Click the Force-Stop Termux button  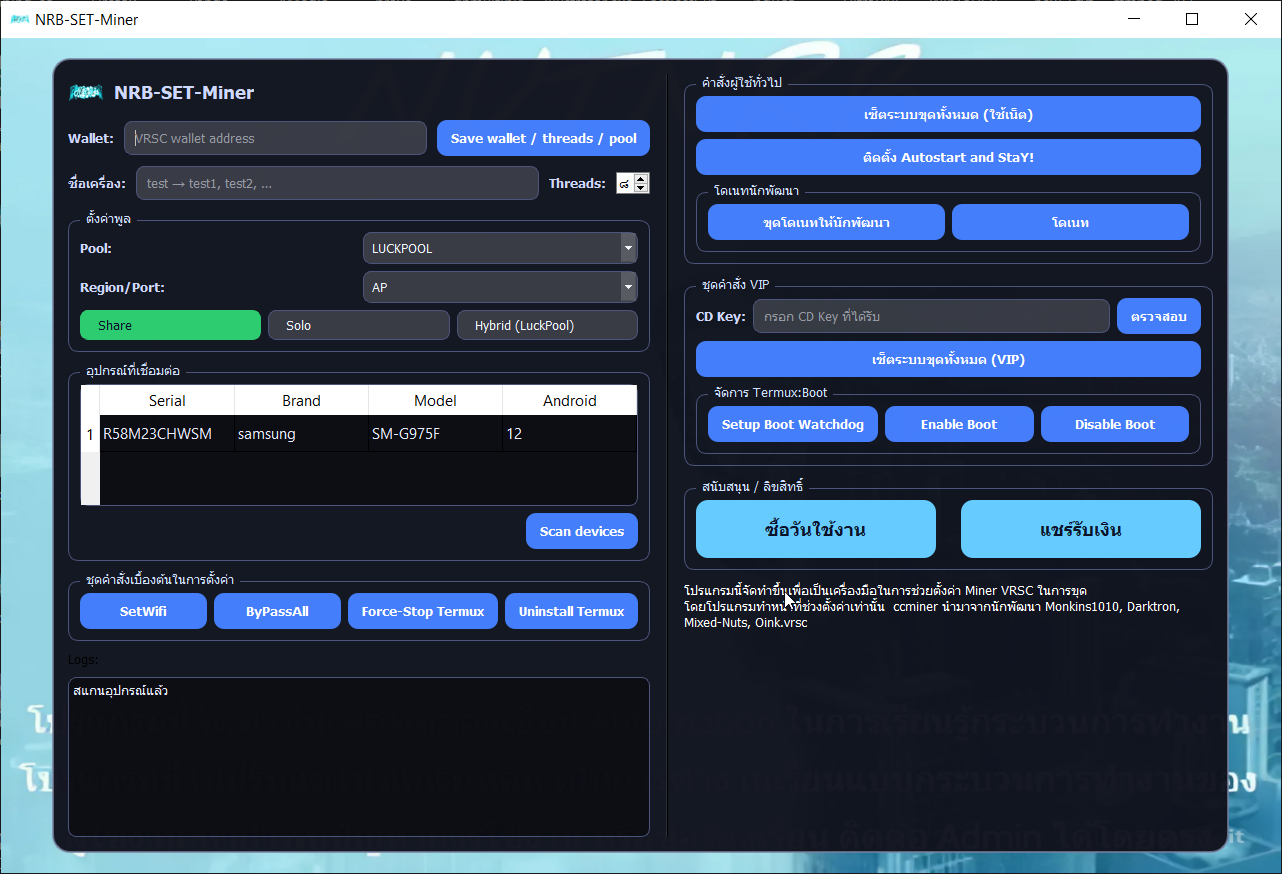423,611
